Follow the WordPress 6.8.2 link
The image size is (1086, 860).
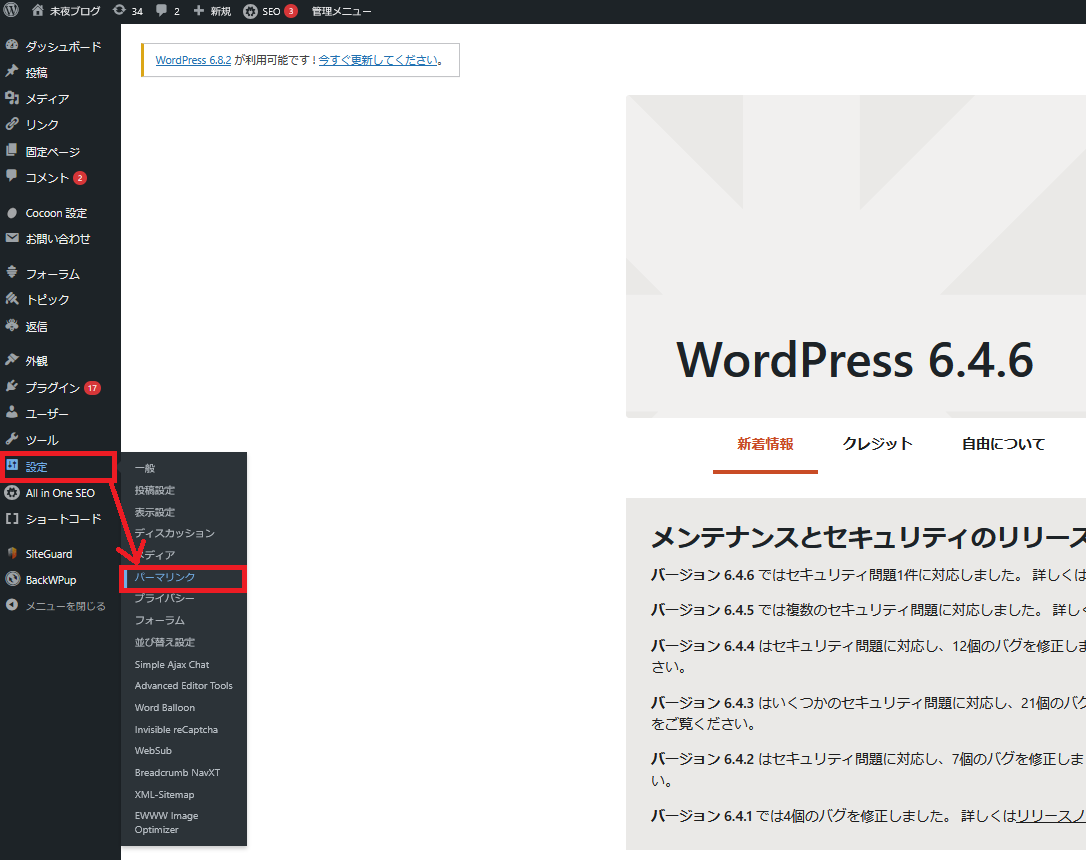(193, 60)
